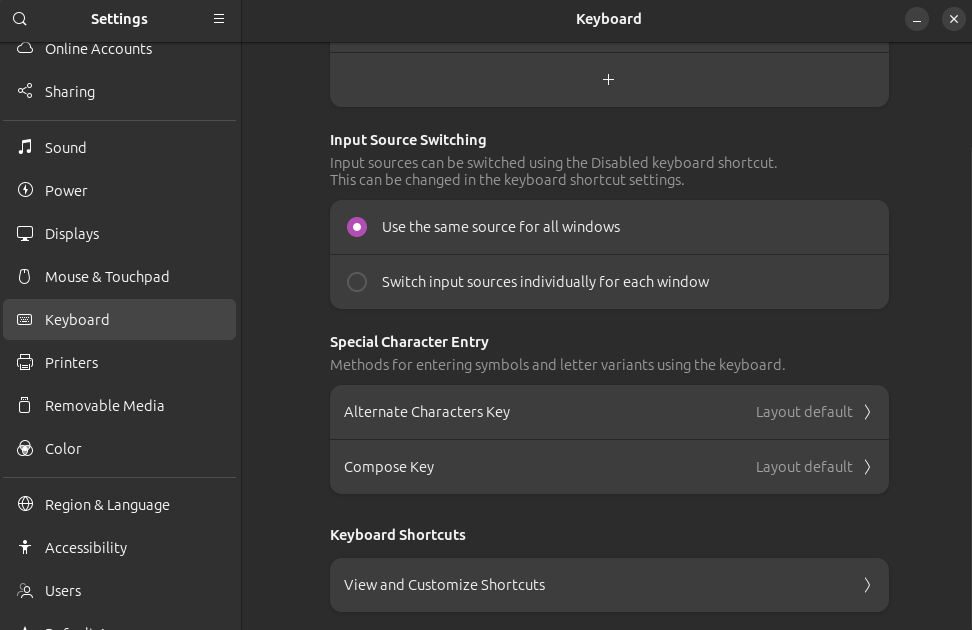Image resolution: width=972 pixels, height=630 pixels.
Task: Click the Printers icon in sidebar
Action: click(x=25, y=363)
